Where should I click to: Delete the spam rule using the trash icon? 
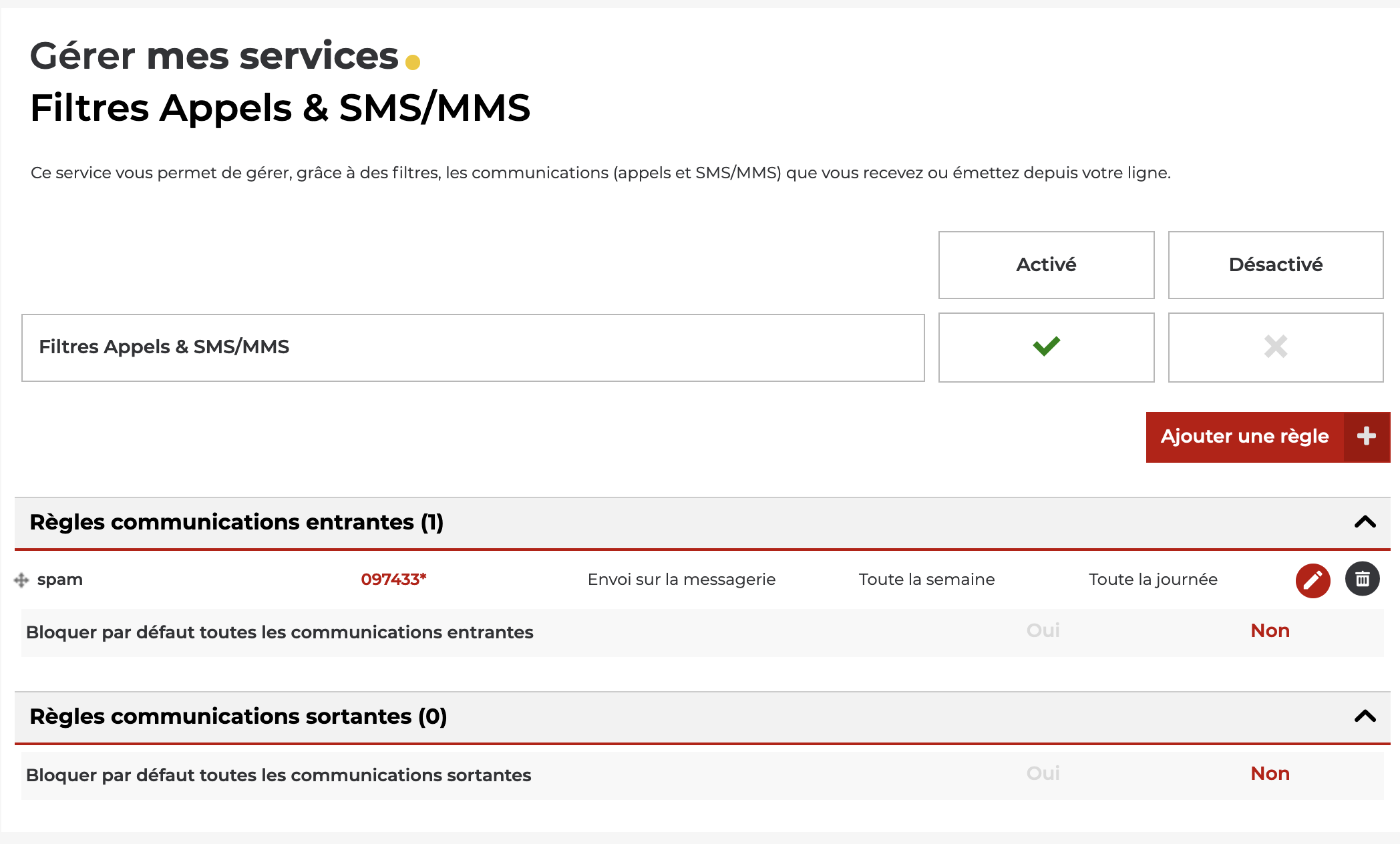(1362, 579)
